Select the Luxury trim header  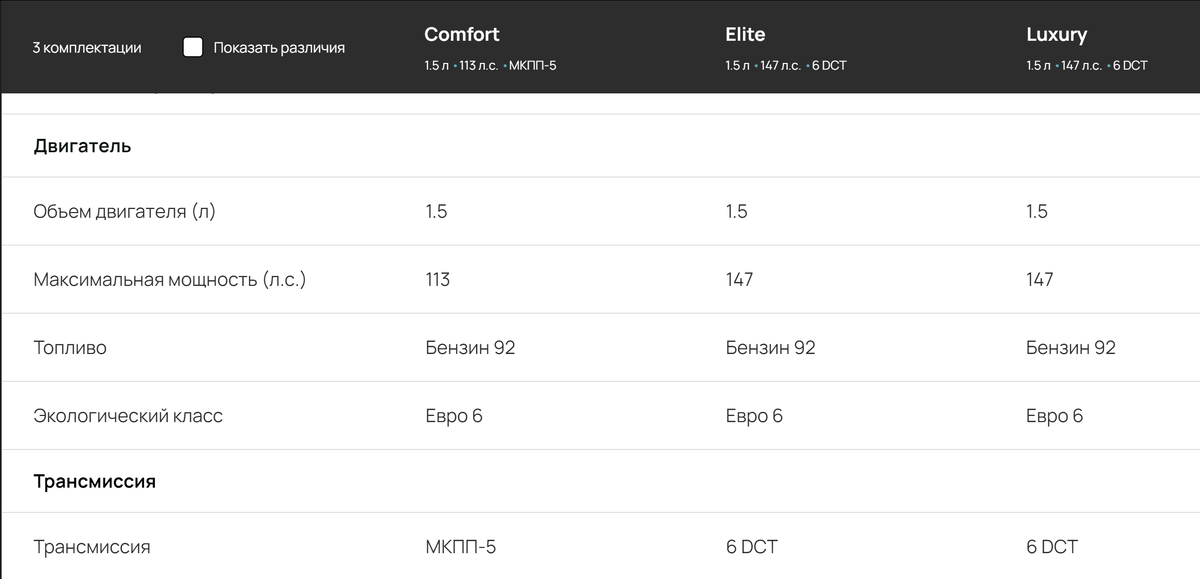pos(1056,34)
